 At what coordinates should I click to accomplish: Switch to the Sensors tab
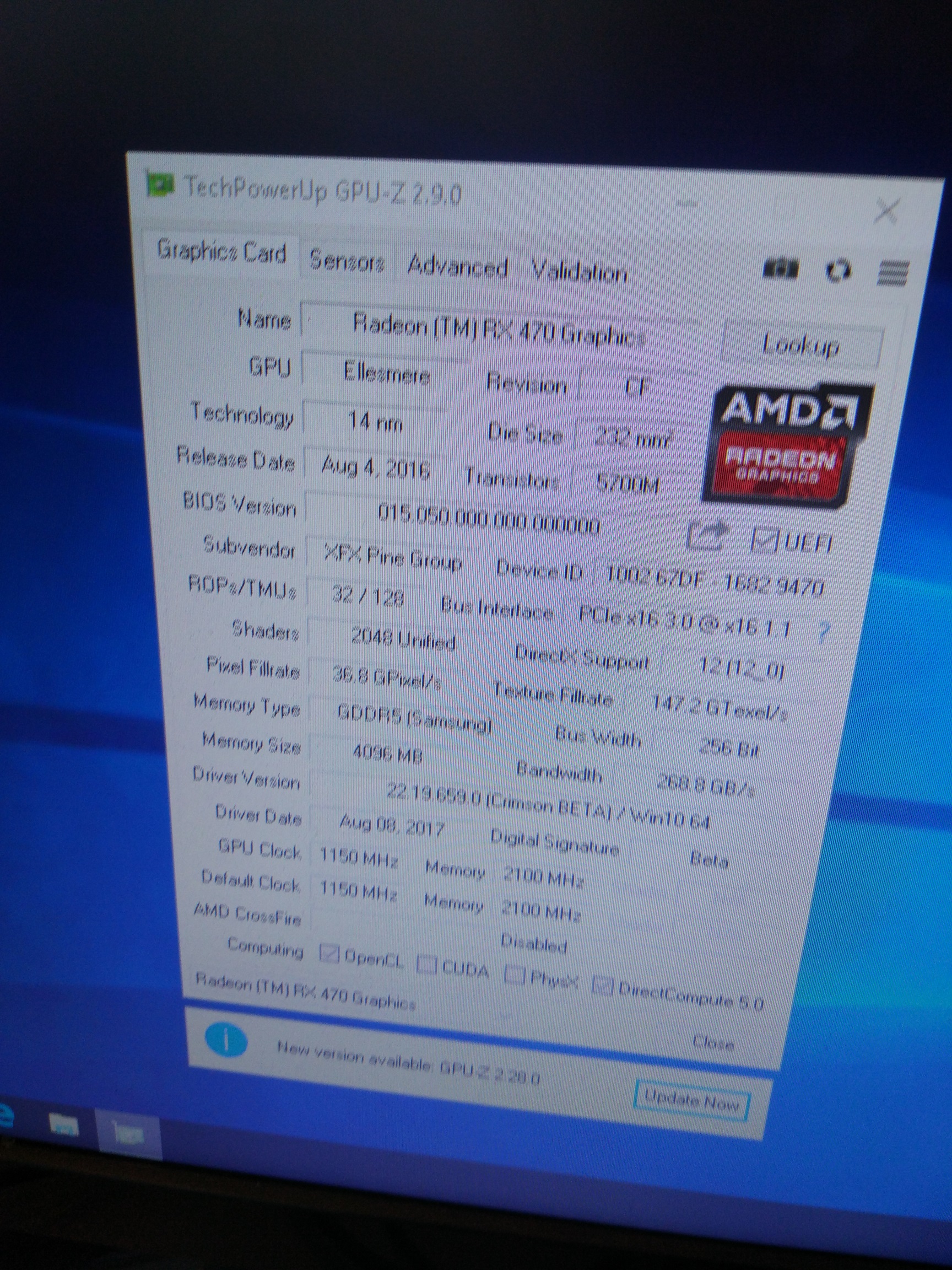[347, 261]
